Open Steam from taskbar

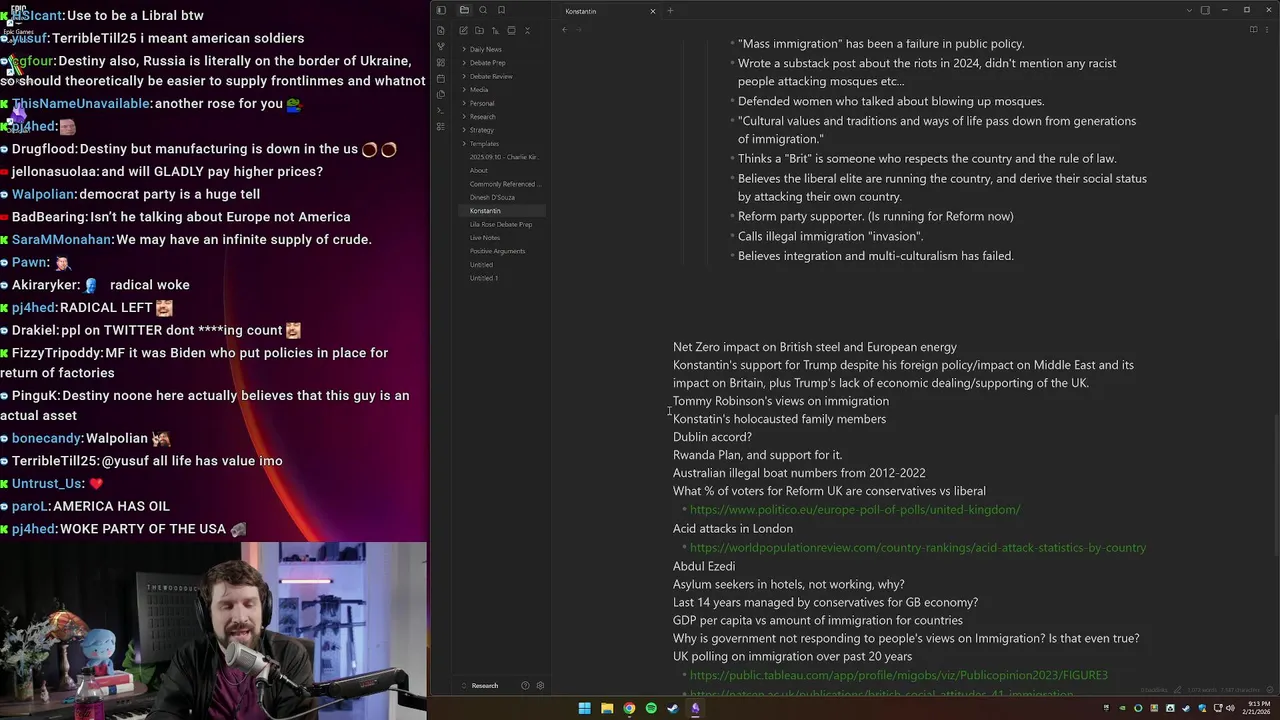coord(673,708)
